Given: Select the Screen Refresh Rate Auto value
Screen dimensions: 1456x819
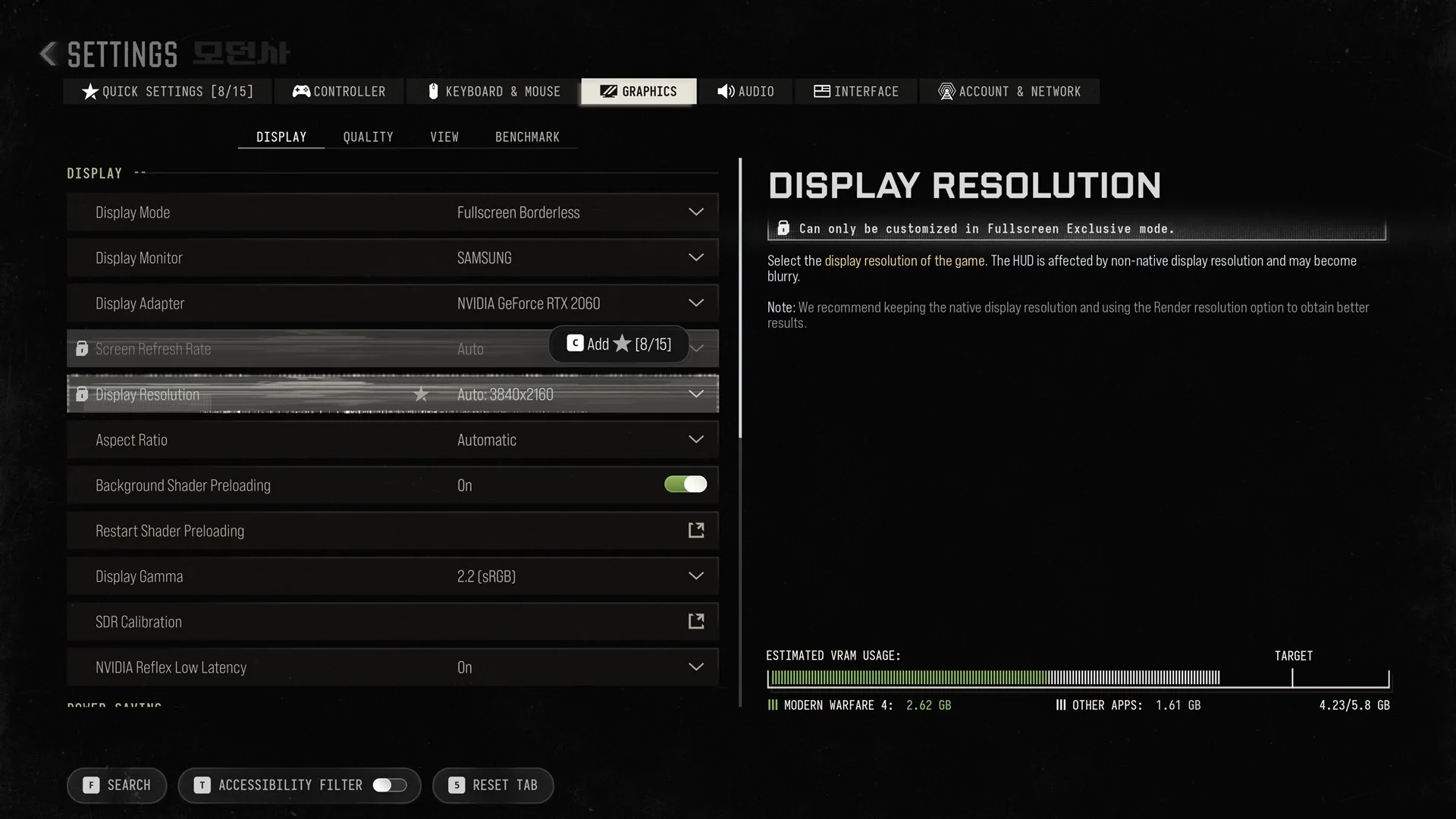Looking at the screenshot, I should (x=470, y=349).
